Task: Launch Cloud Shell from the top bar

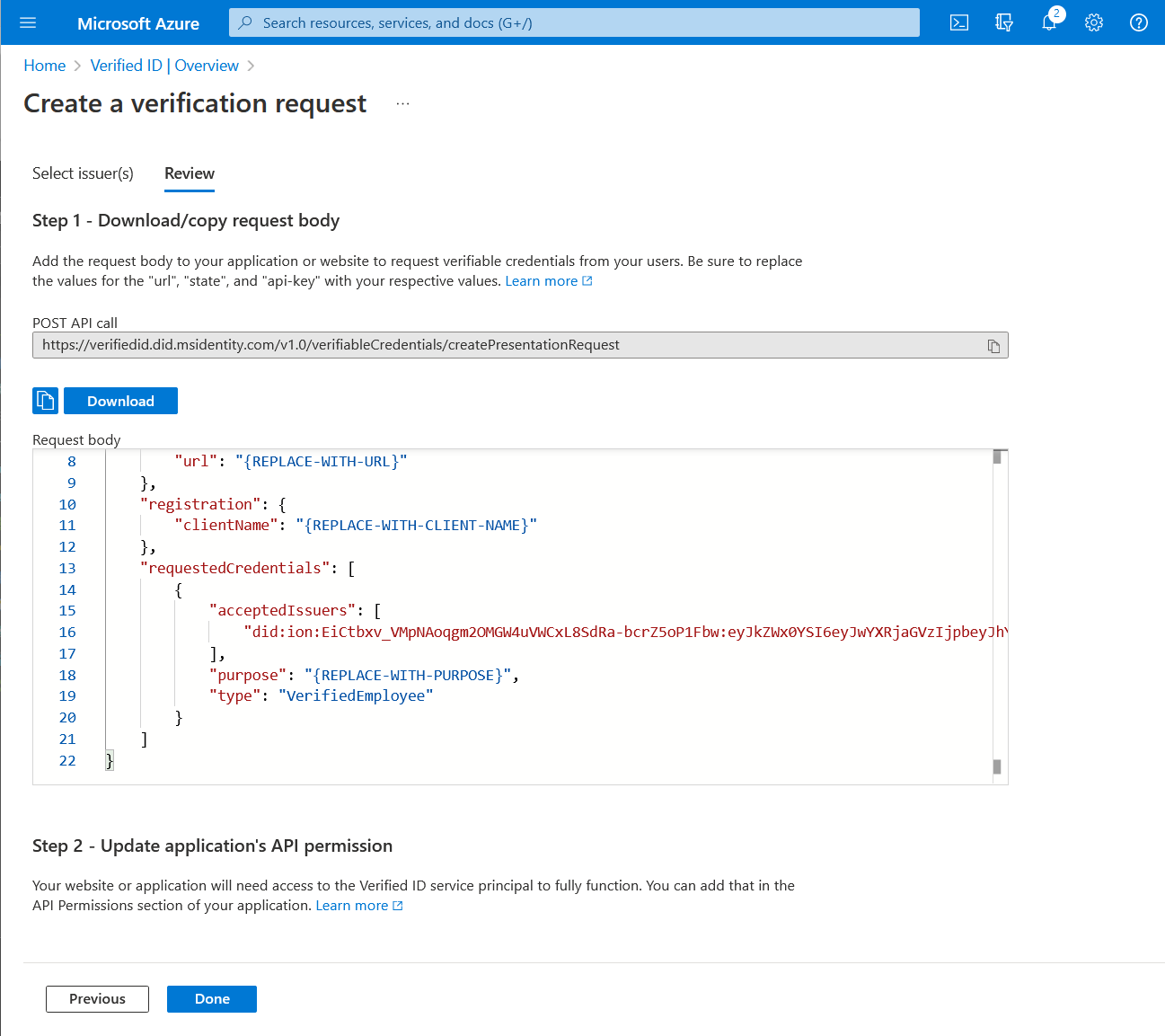Action: (x=959, y=22)
